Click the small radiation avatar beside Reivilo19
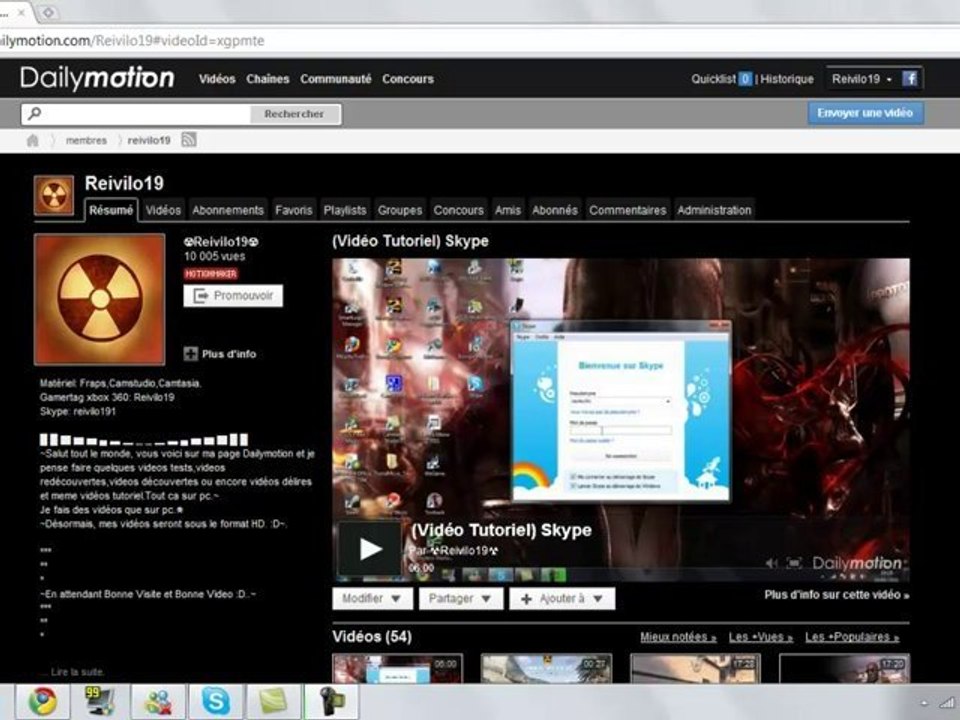Image resolution: width=960 pixels, height=720 pixels. click(x=54, y=195)
